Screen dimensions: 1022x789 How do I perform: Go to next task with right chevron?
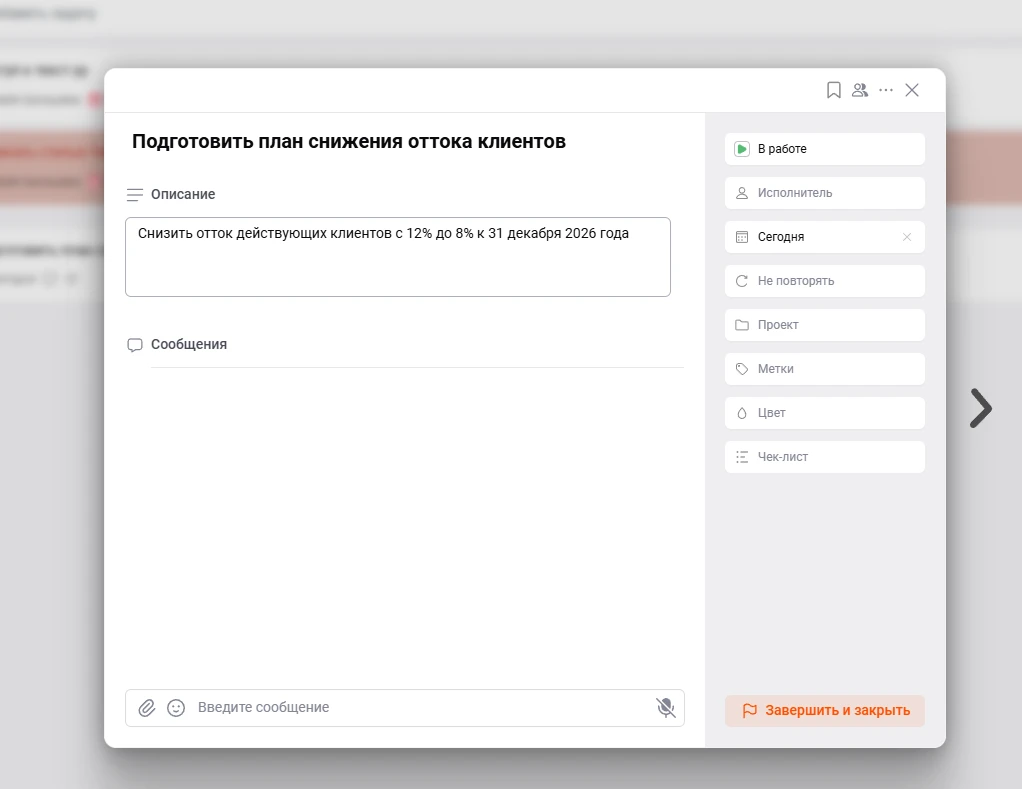click(981, 408)
